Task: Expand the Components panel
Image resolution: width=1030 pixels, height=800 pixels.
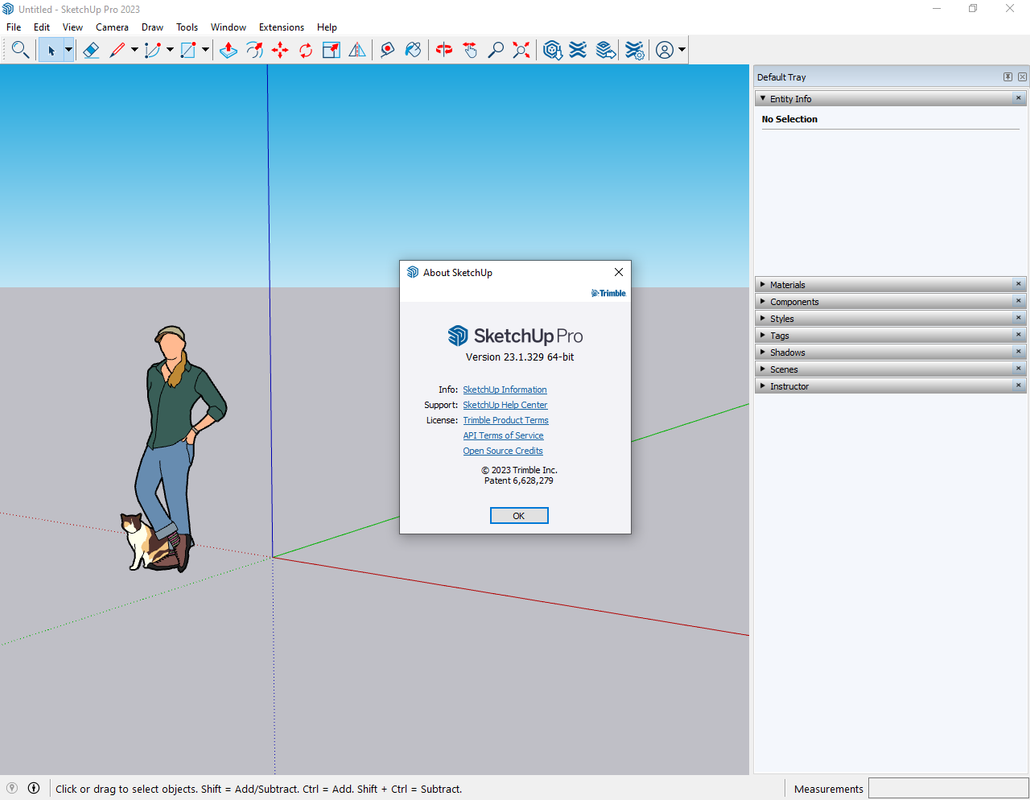Action: pos(763,301)
